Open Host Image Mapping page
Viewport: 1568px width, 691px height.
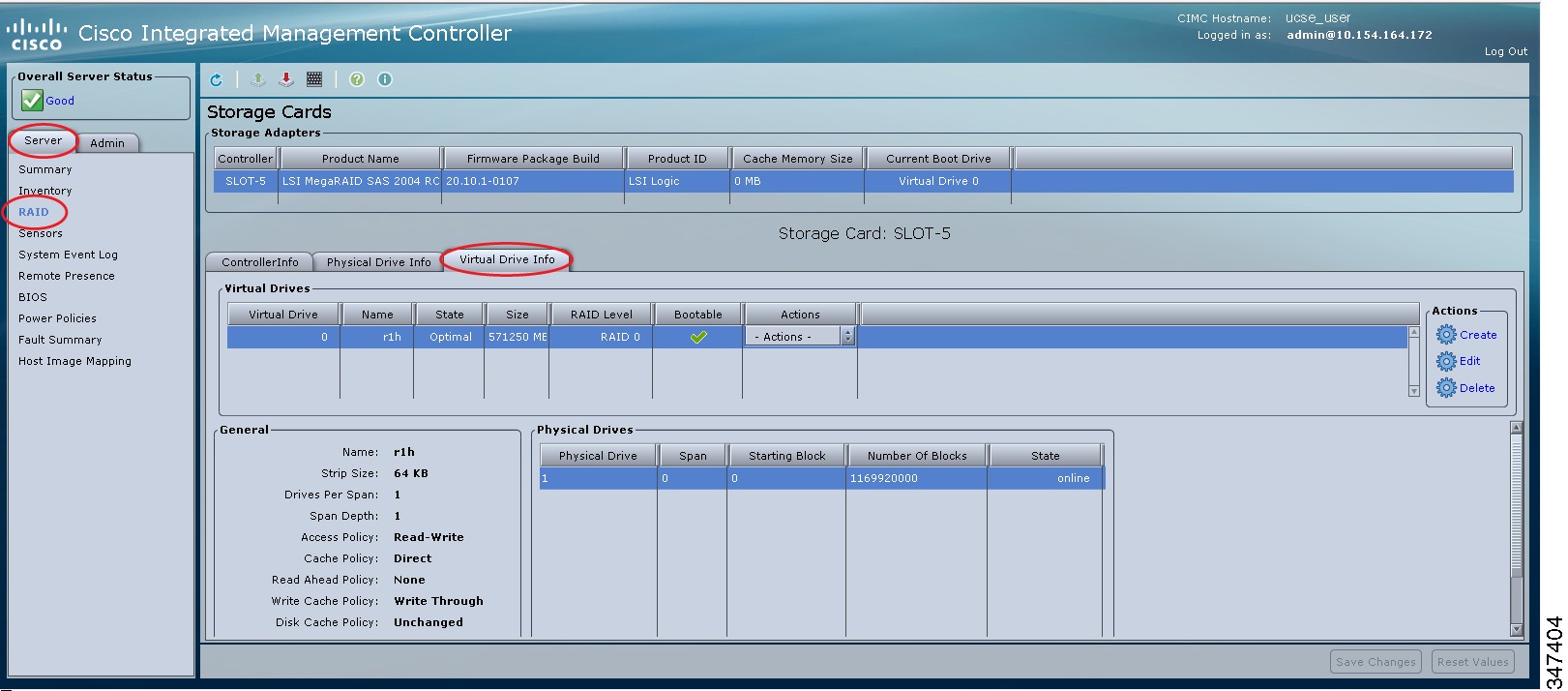pos(74,361)
